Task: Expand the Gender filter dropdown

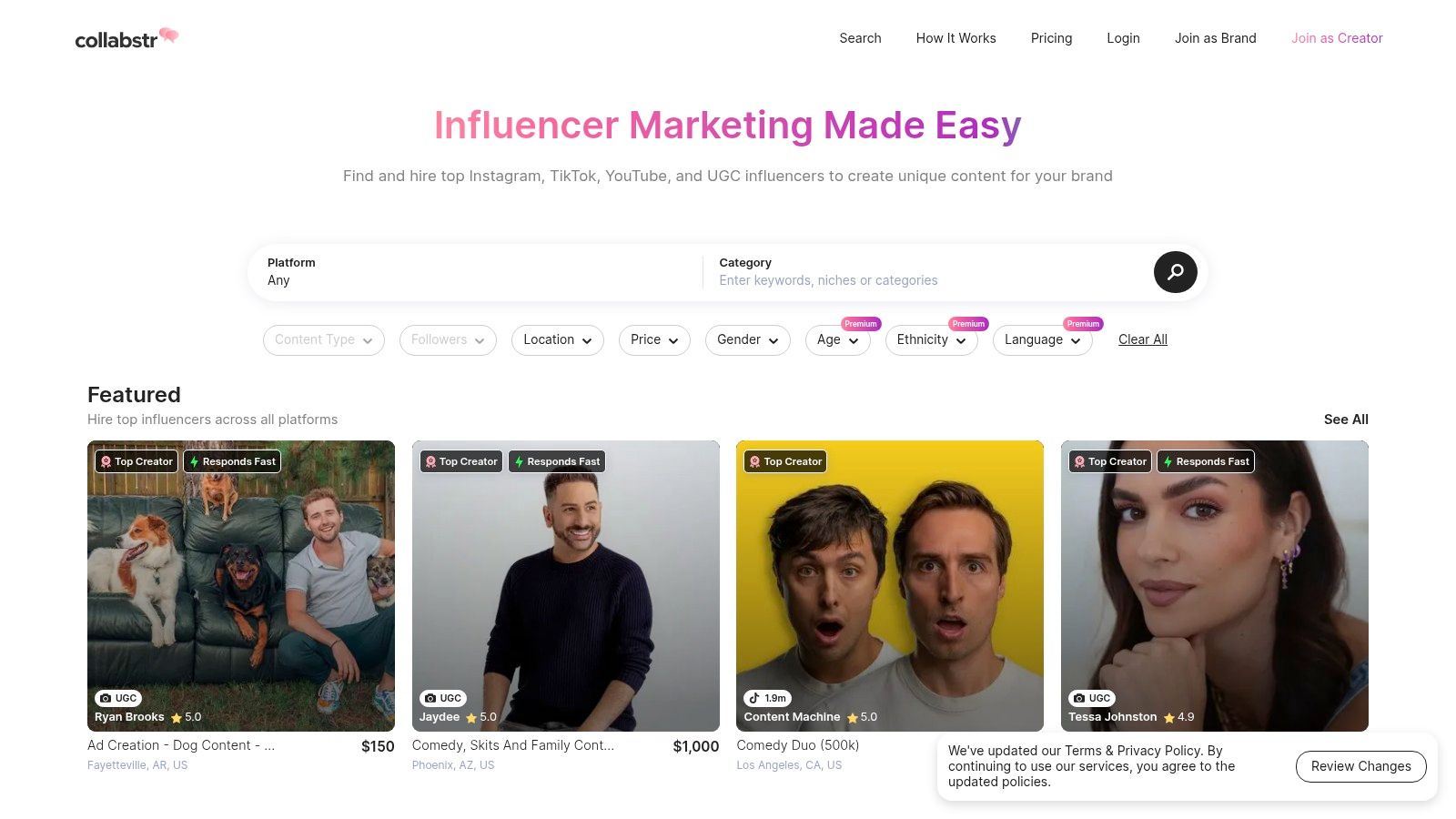Action: [x=747, y=339]
